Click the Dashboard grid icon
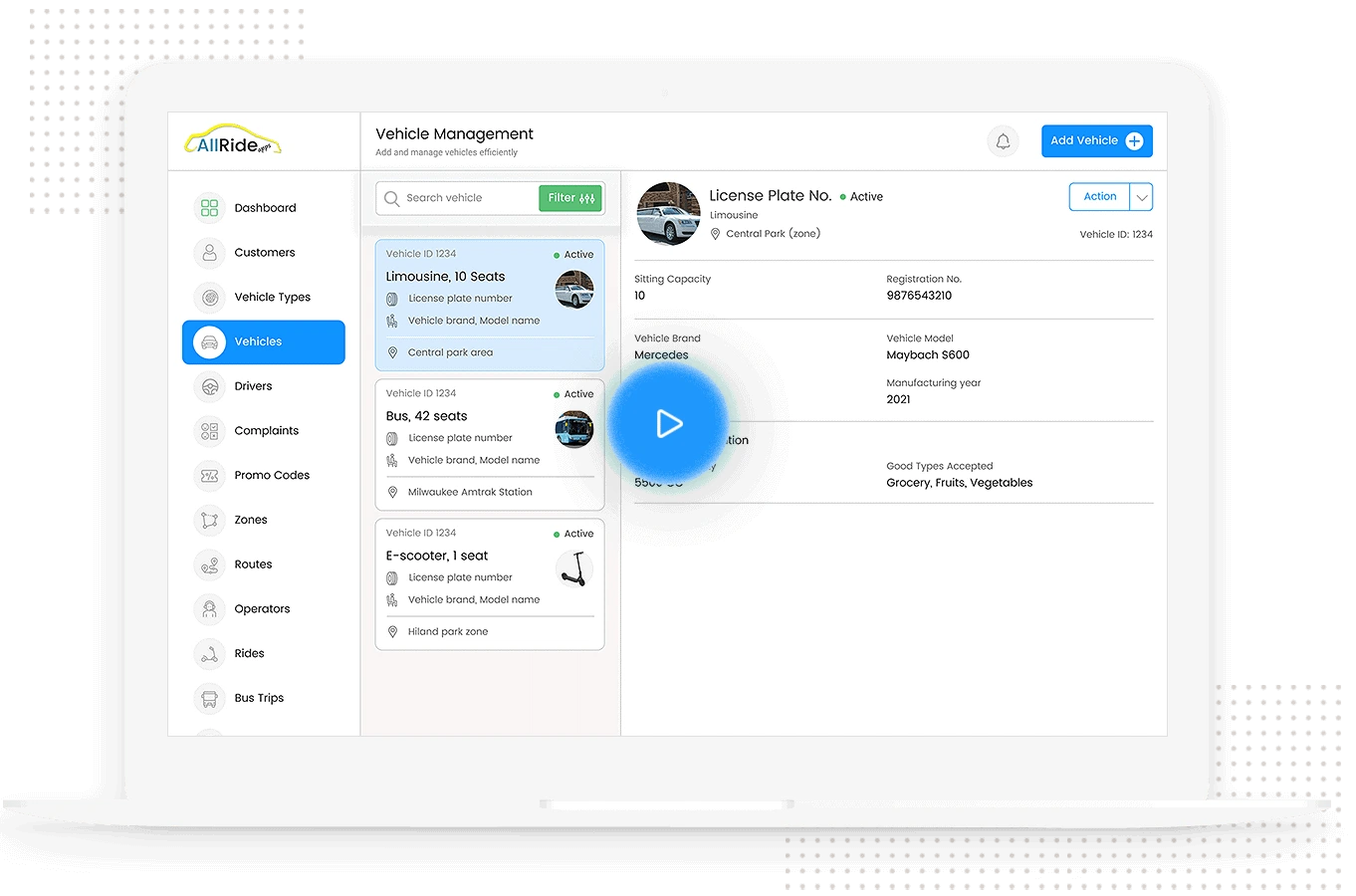The image size is (1356, 896). [x=209, y=208]
